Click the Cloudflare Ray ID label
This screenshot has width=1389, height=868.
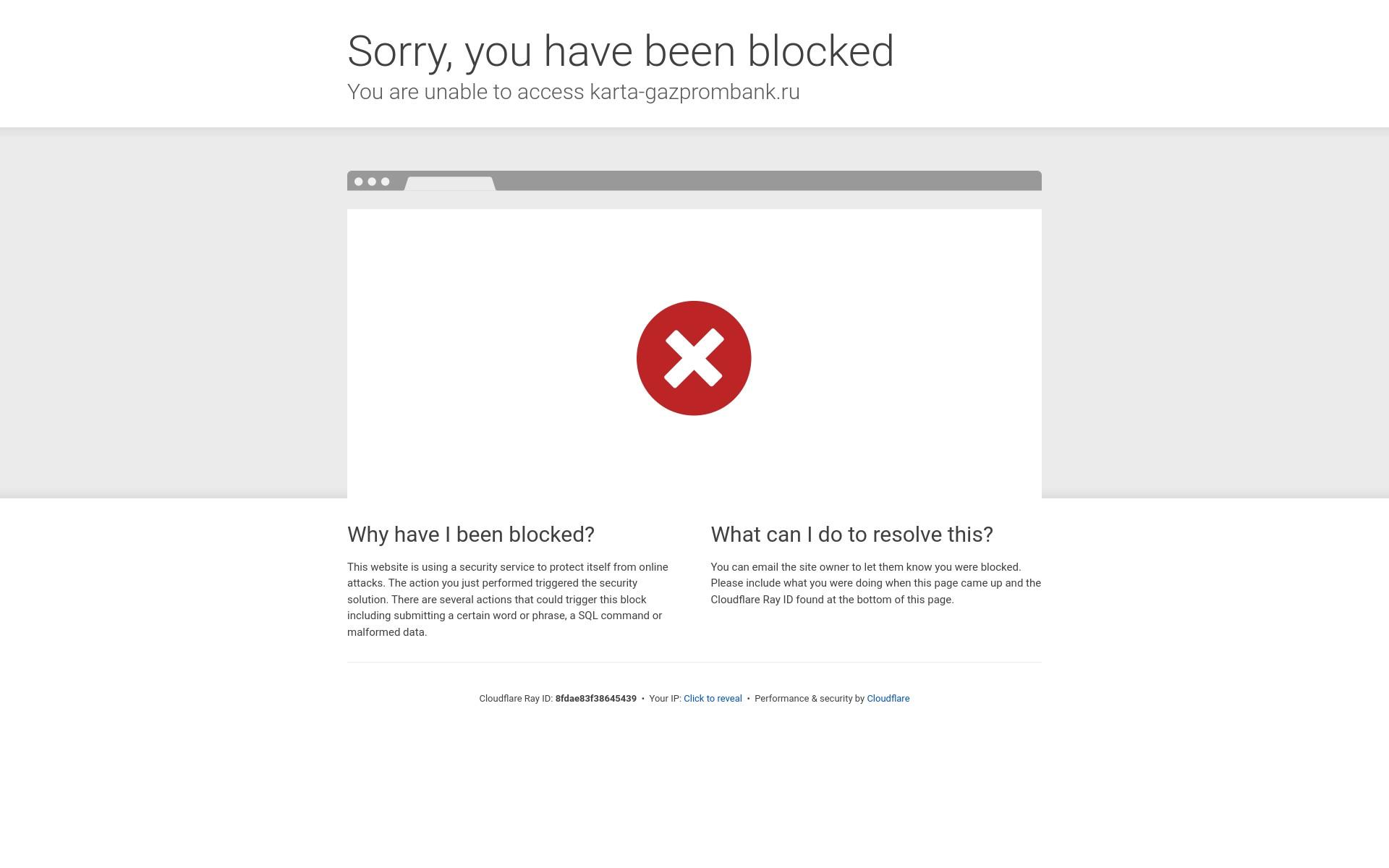click(x=516, y=699)
